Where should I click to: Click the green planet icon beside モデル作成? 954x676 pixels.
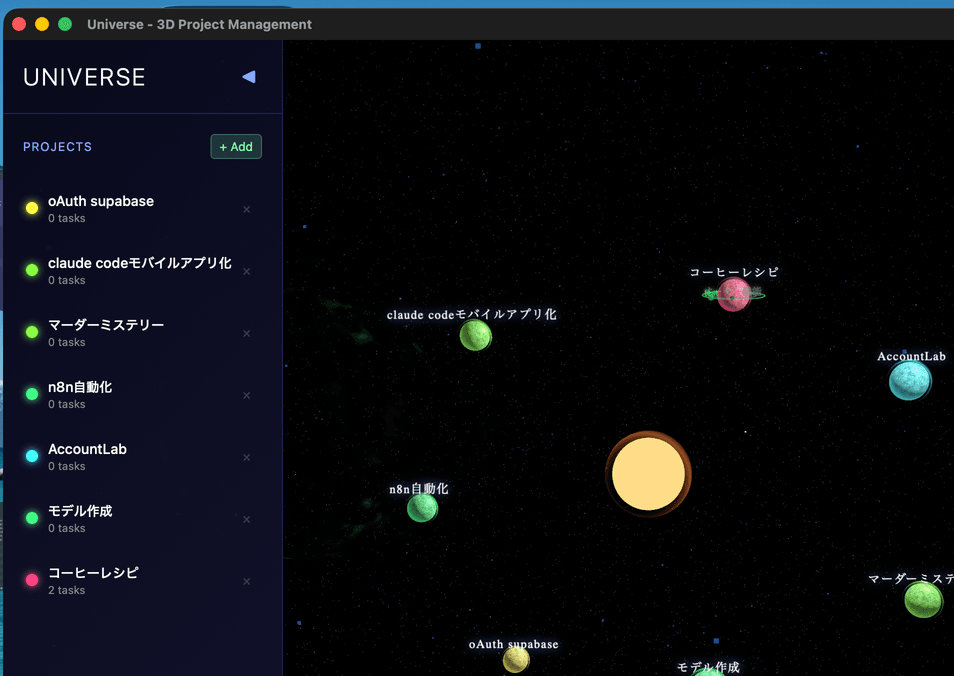[x=30, y=518]
